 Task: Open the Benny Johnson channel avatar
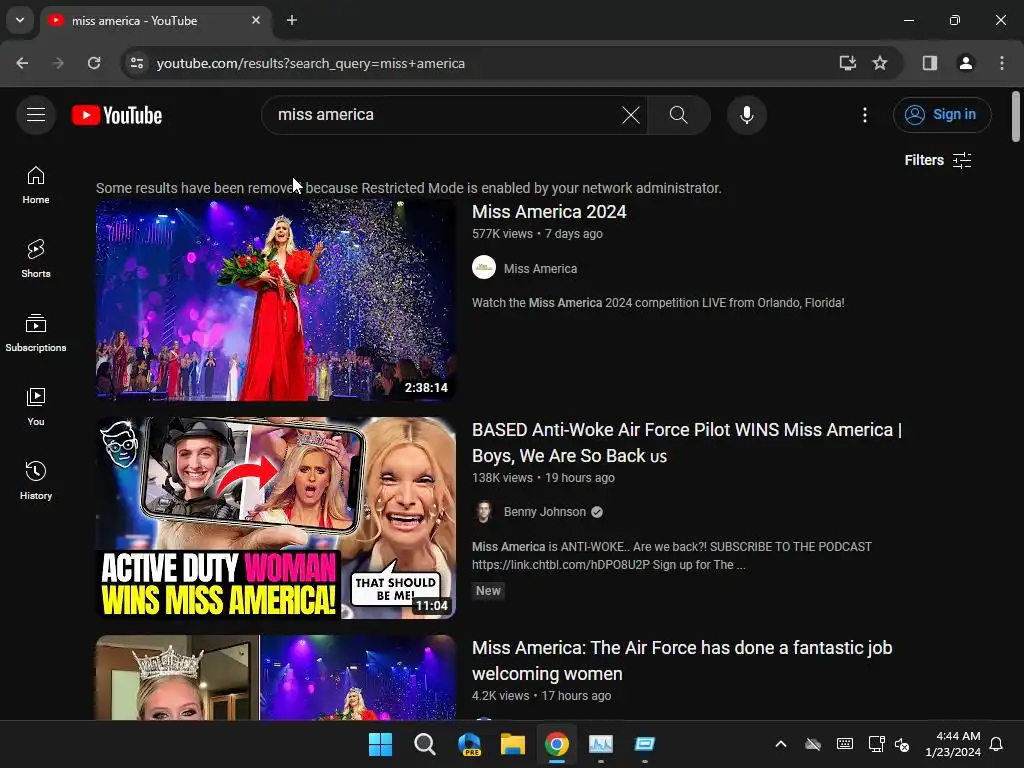click(484, 512)
